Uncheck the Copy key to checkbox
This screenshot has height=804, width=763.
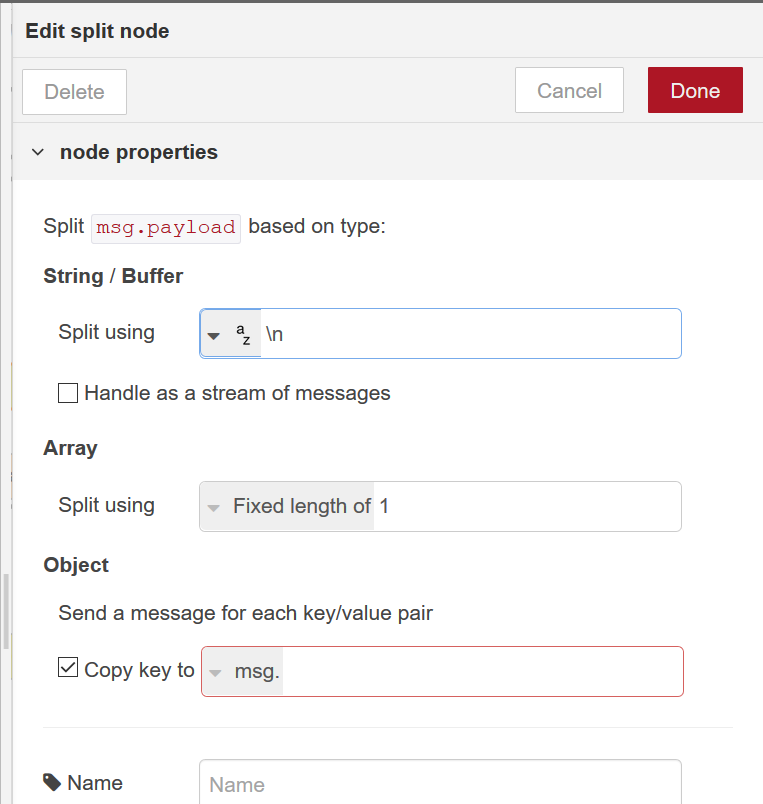(x=68, y=668)
